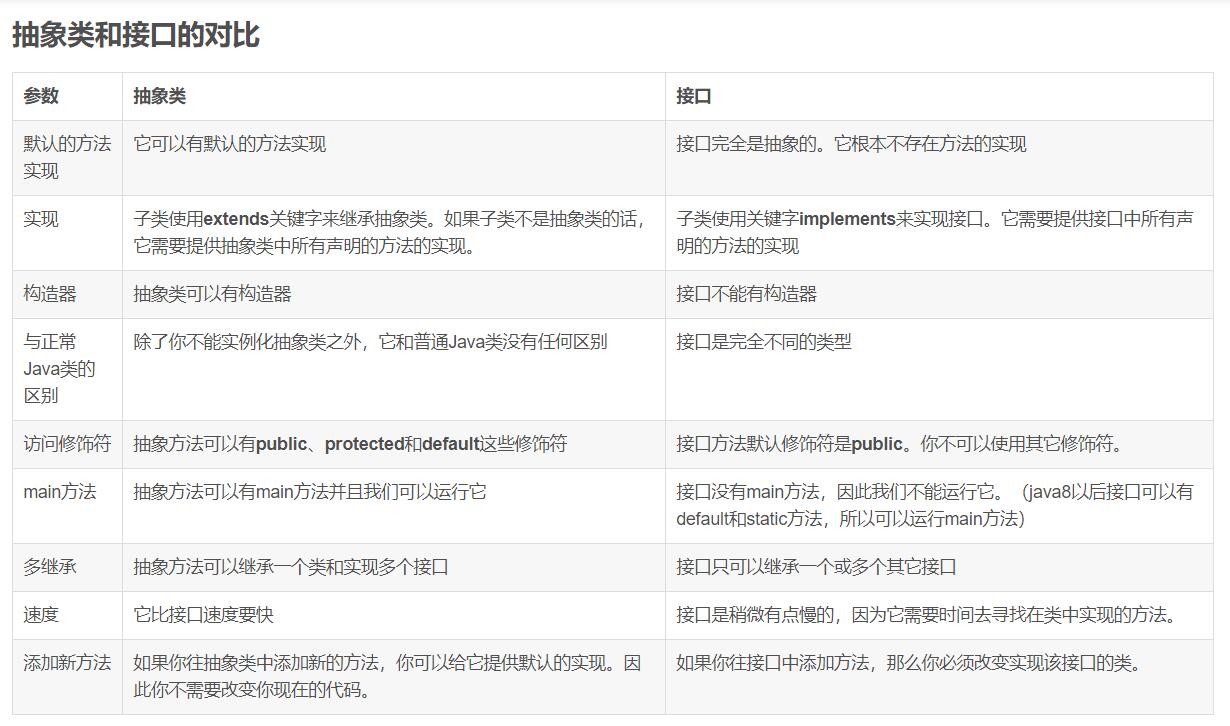Click cell 接口完全是抽象的
Viewport: 1230px width, 726px height.
(x=939, y=158)
